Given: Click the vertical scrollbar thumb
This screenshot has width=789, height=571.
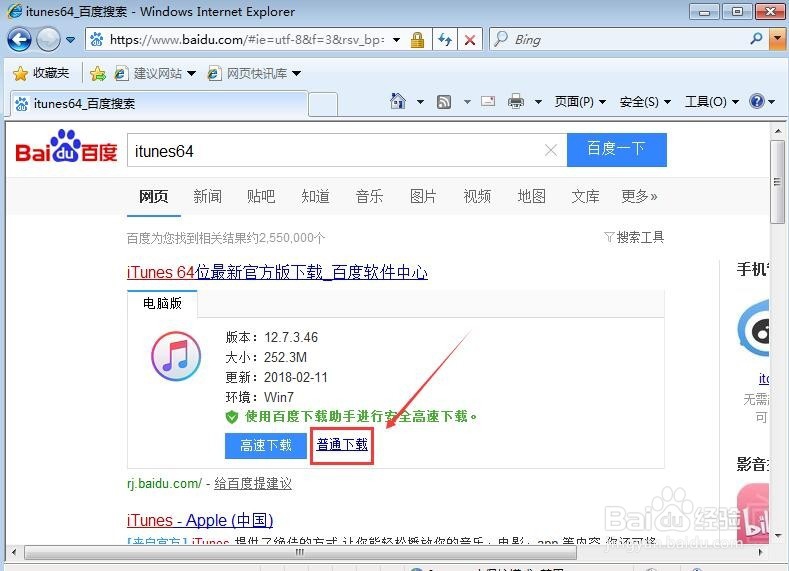Looking at the screenshot, I should (778, 182).
